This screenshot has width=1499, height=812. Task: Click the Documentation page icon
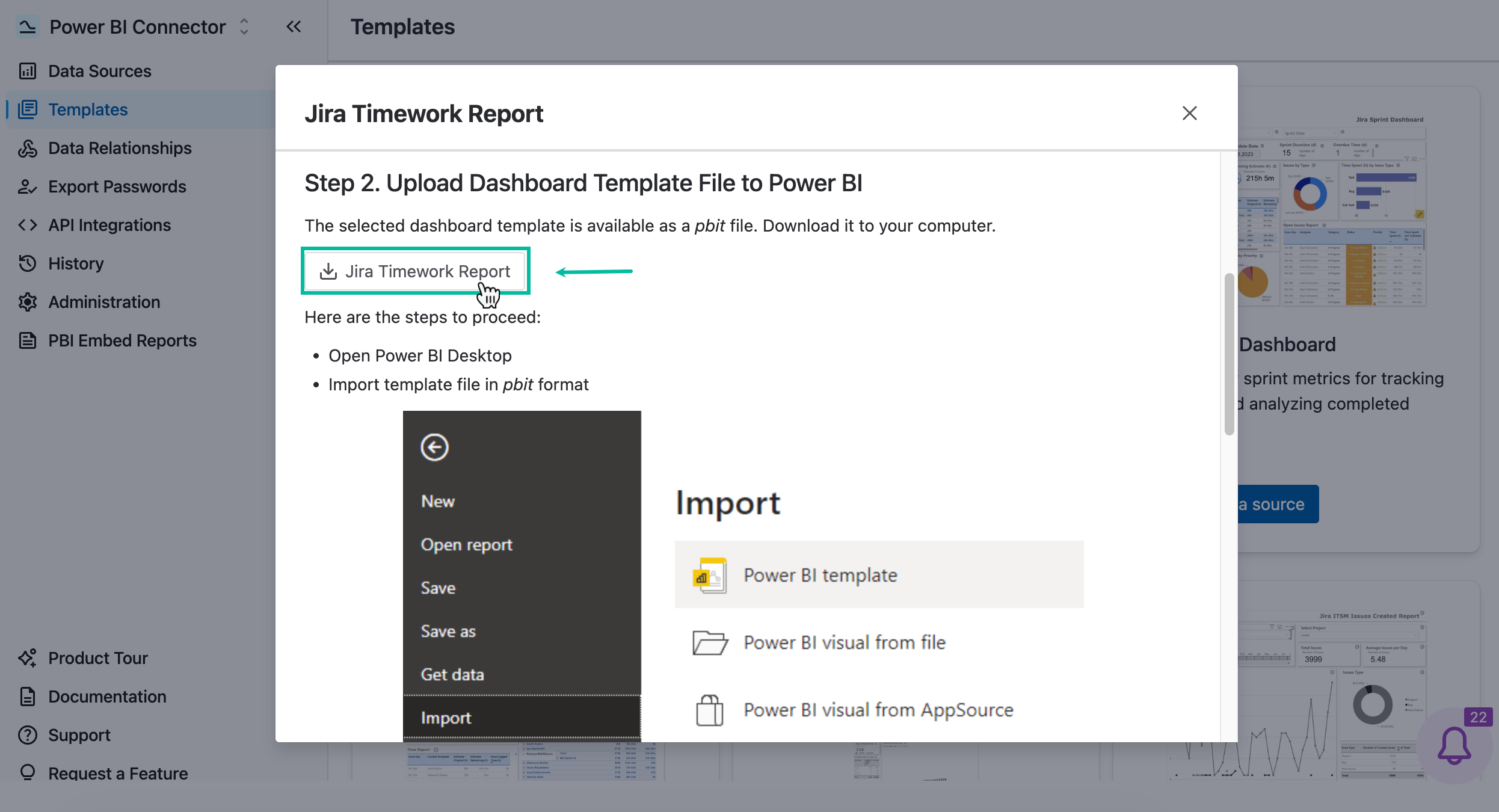coord(28,697)
